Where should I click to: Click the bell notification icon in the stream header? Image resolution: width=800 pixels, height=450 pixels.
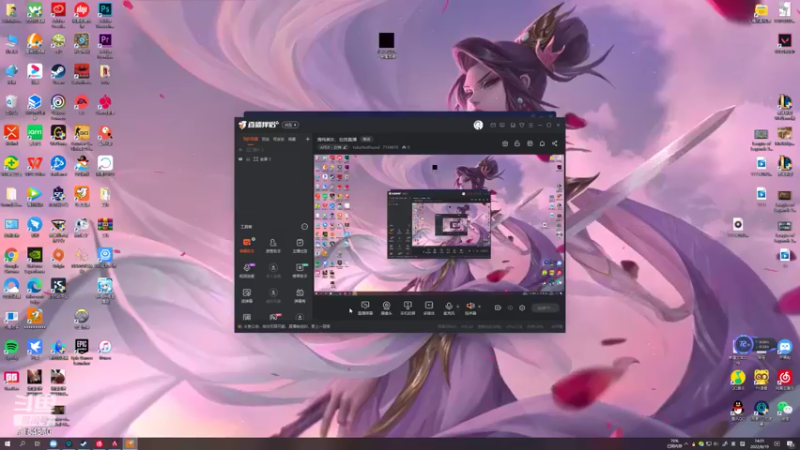pyautogui.click(x=542, y=143)
